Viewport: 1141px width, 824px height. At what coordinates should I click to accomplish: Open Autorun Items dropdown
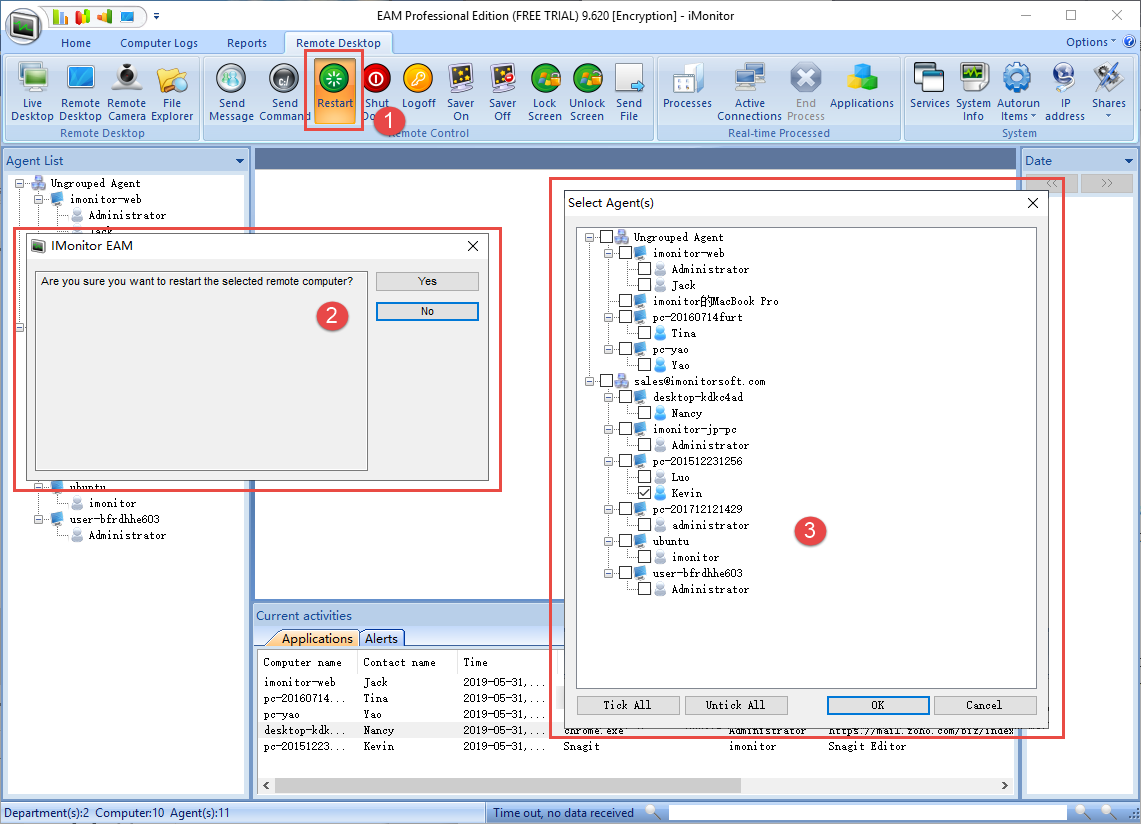pyautogui.click(x=1018, y=92)
